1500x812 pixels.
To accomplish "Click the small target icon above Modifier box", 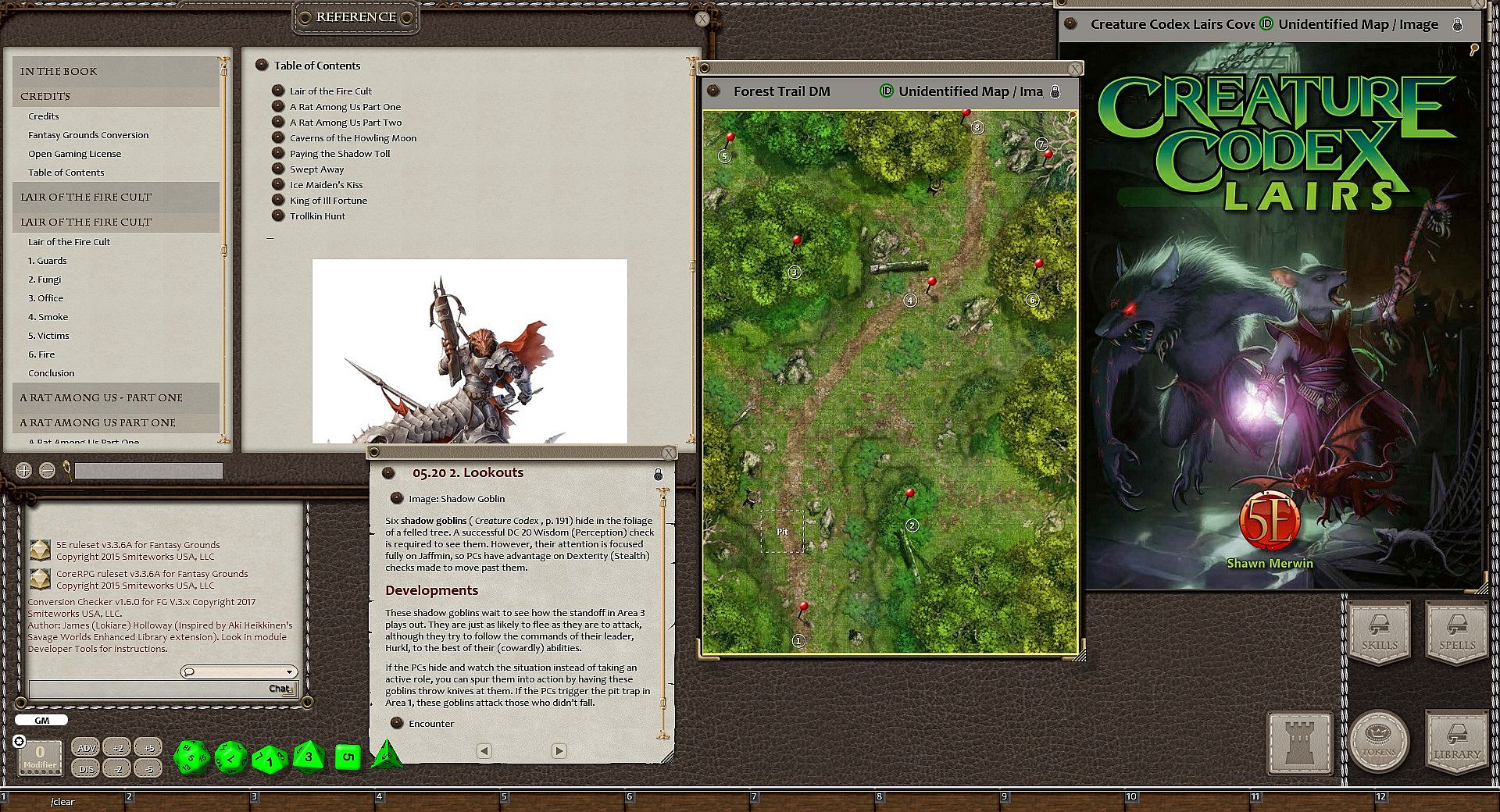I will click(x=20, y=741).
